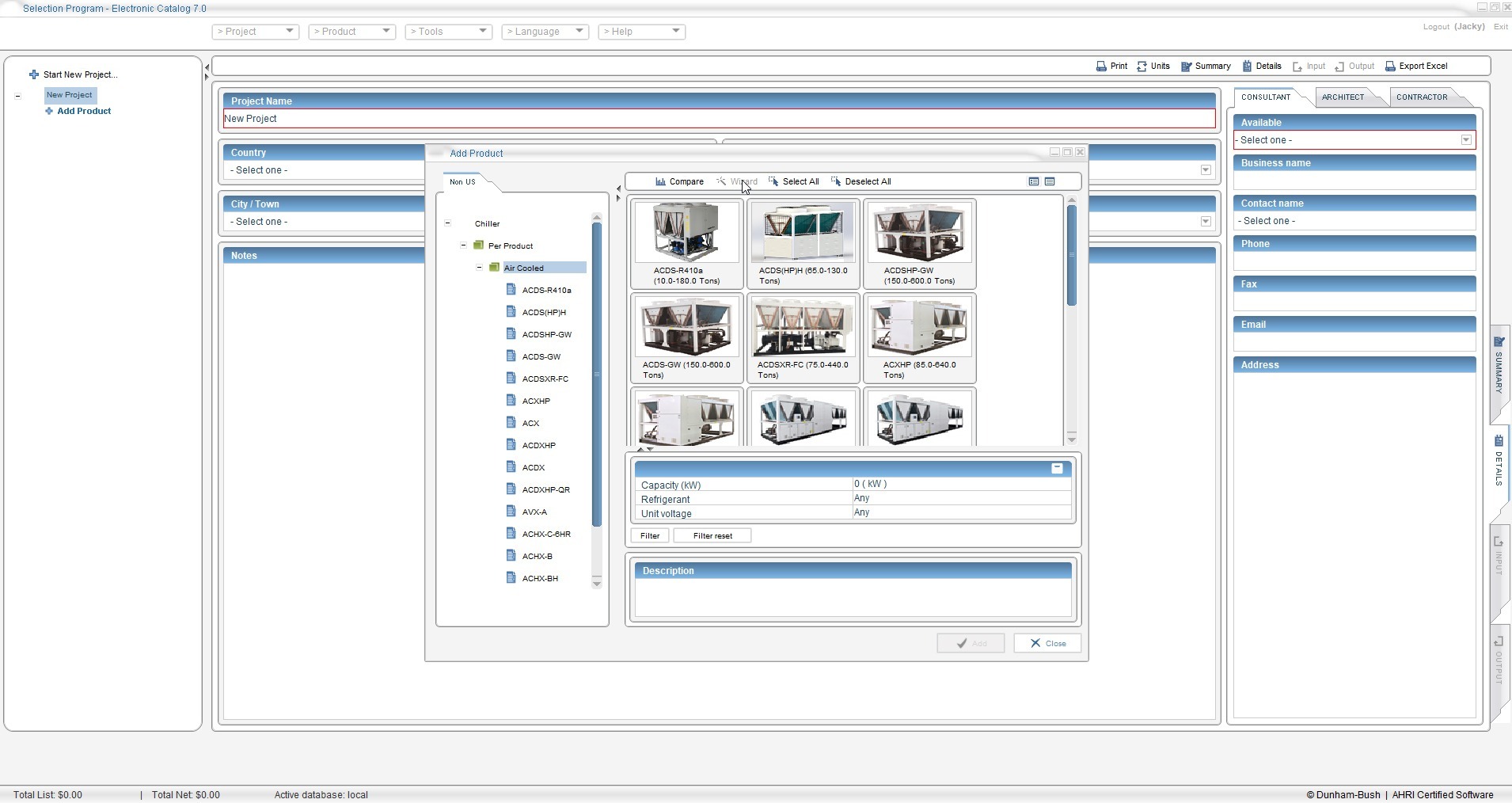Screen dimensions: 1512x803
Task: Select ACXHP in the product tree
Action: [x=536, y=401]
